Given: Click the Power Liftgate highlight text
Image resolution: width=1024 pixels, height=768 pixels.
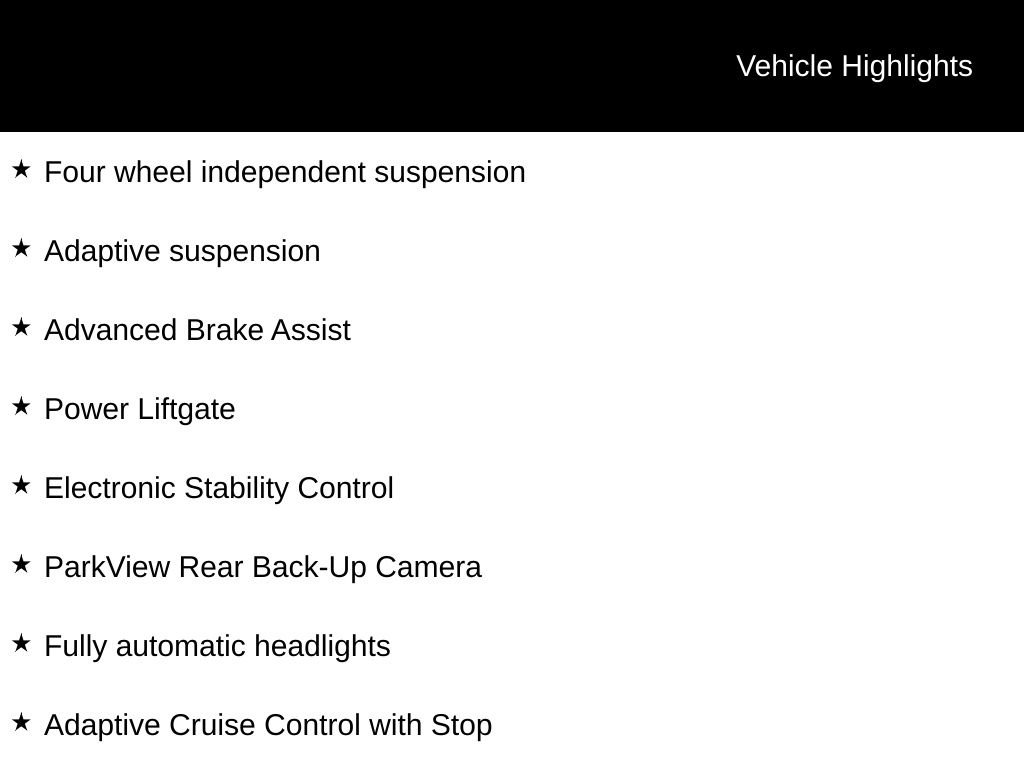Looking at the screenshot, I should 140,409.
